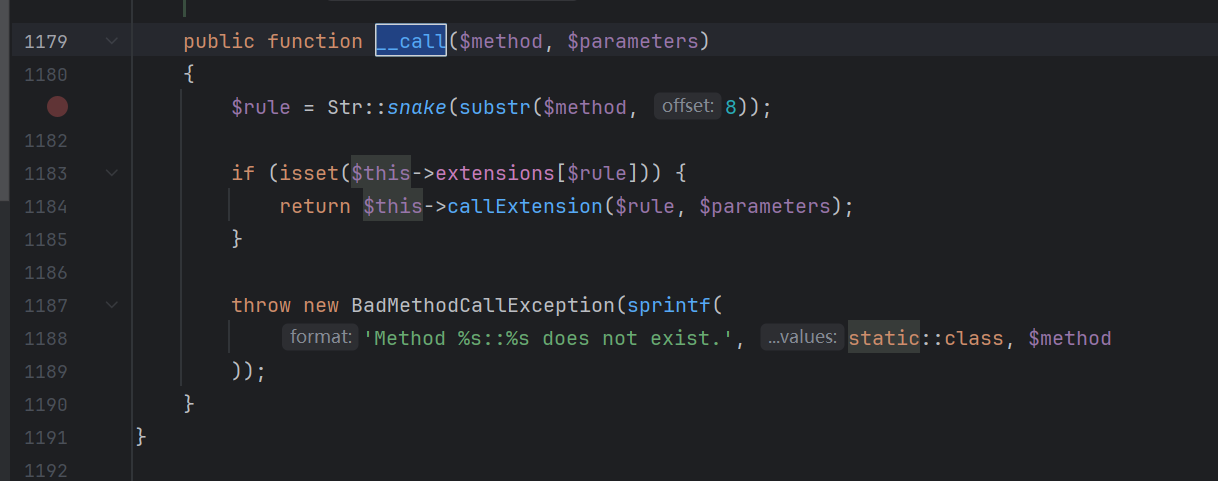Click the highlighted static keyword
This screenshot has height=481, width=1218.
[883, 338]
